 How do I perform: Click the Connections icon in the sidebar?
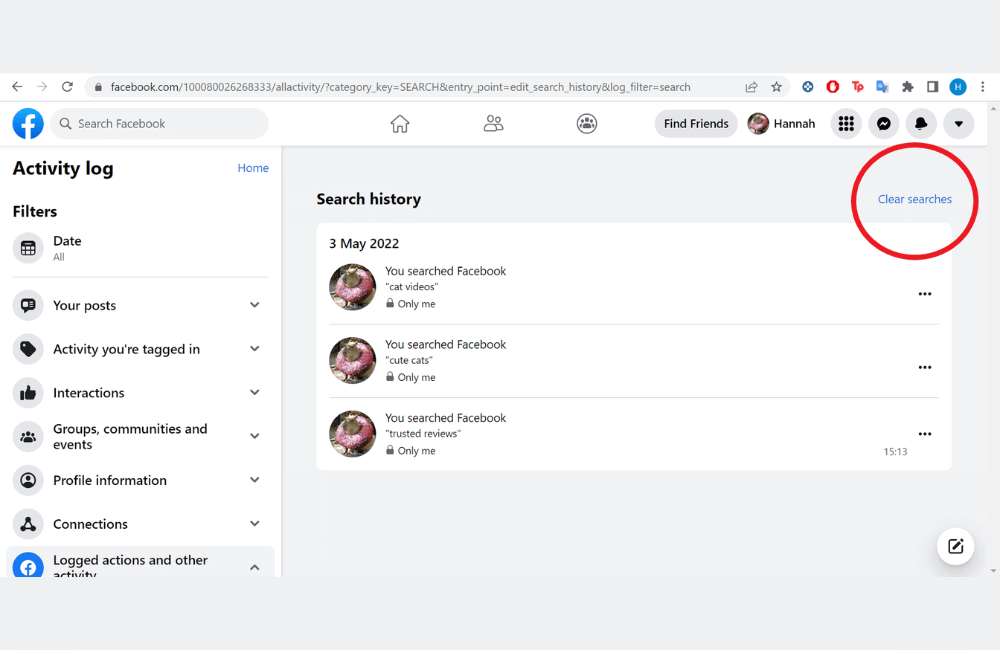click(27, 523)
